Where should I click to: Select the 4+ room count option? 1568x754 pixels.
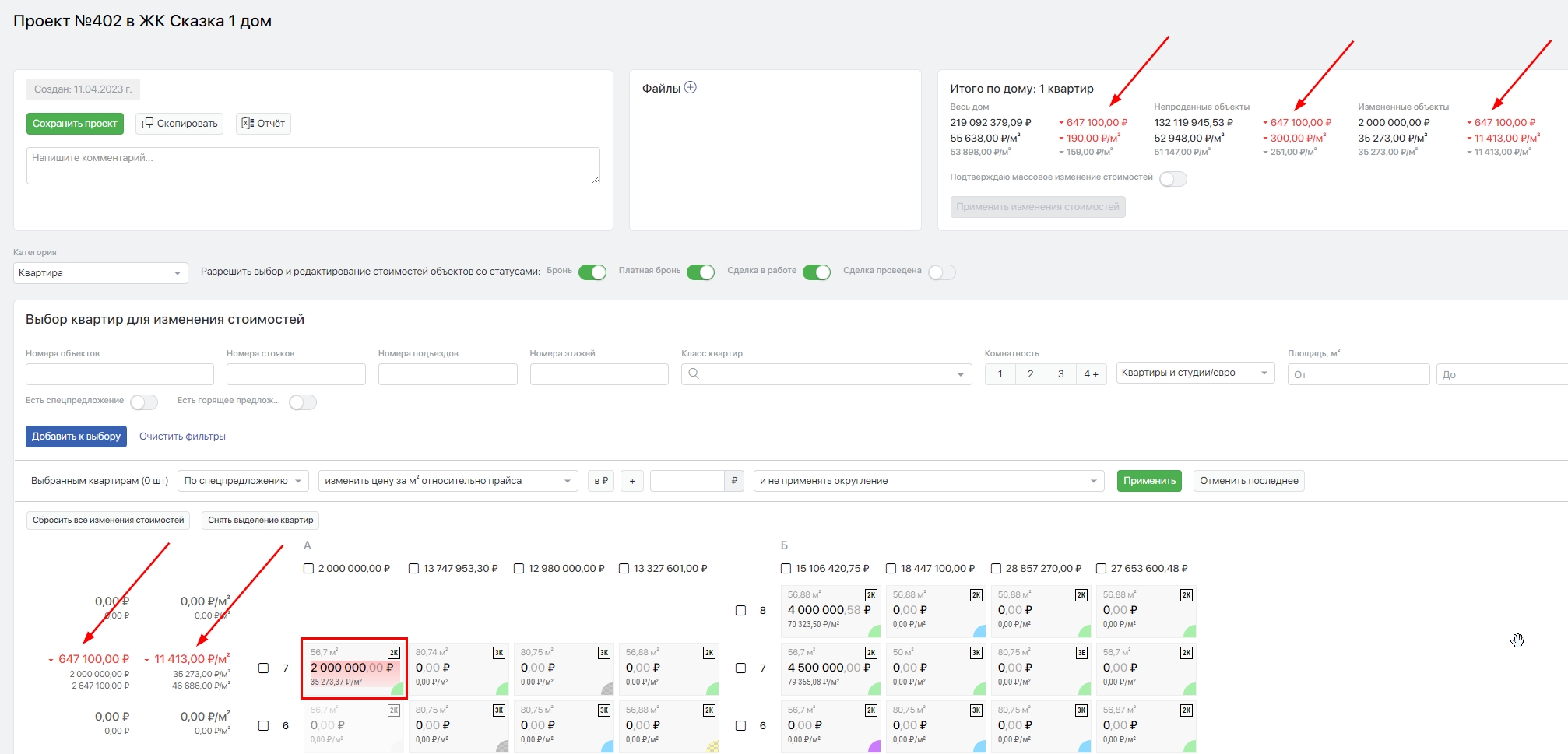1091,374
